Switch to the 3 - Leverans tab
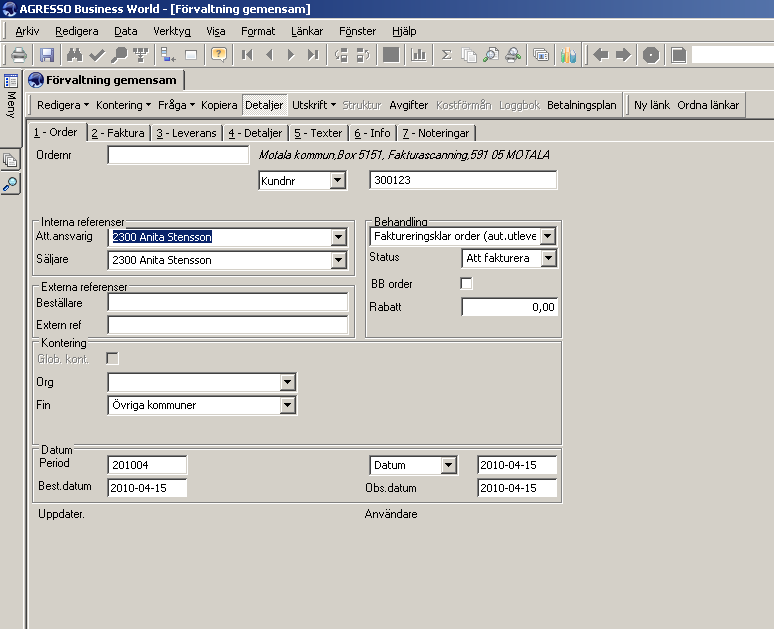Image resolution: width=774 pixels, height=629 pixels. pyautogui.click(x=187, y=133)
